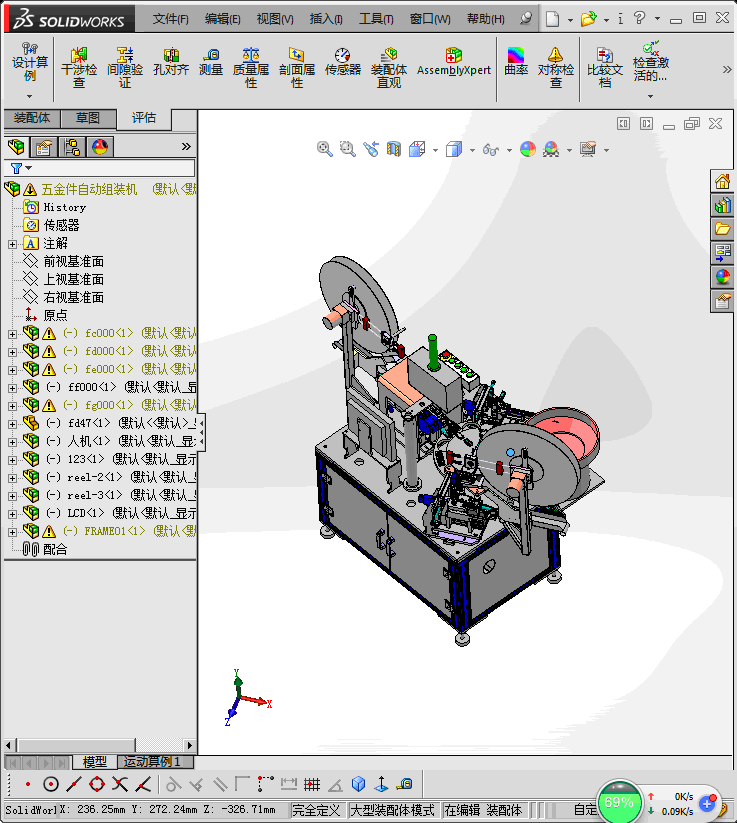The height and width of the screenshot is (823, 737).
Task: Open Mass Properties (质量属性)
Action: tap(251, 67)
